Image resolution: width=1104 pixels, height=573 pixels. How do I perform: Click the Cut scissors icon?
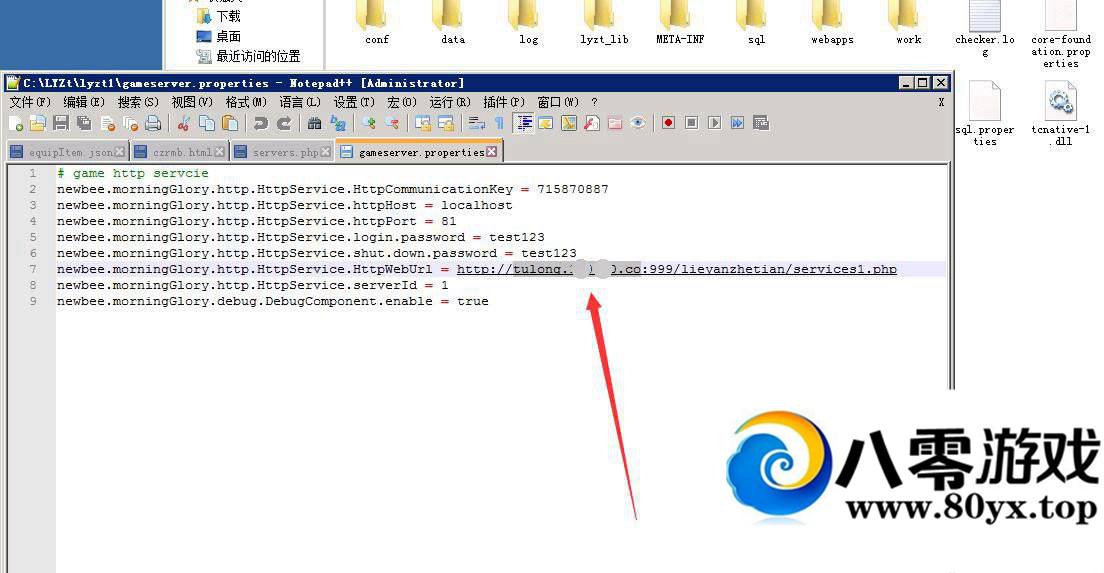pos(183,123)
